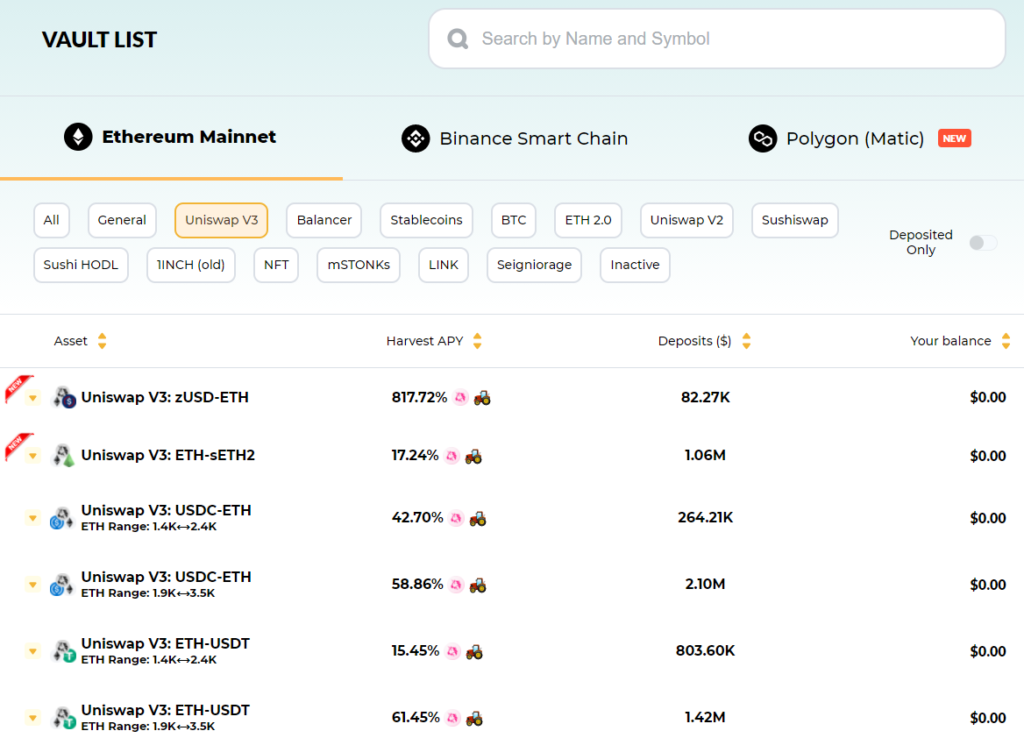Click the token pair icon for ETH-sETH2 vault

pyautogui.click(x=64, y=456)
